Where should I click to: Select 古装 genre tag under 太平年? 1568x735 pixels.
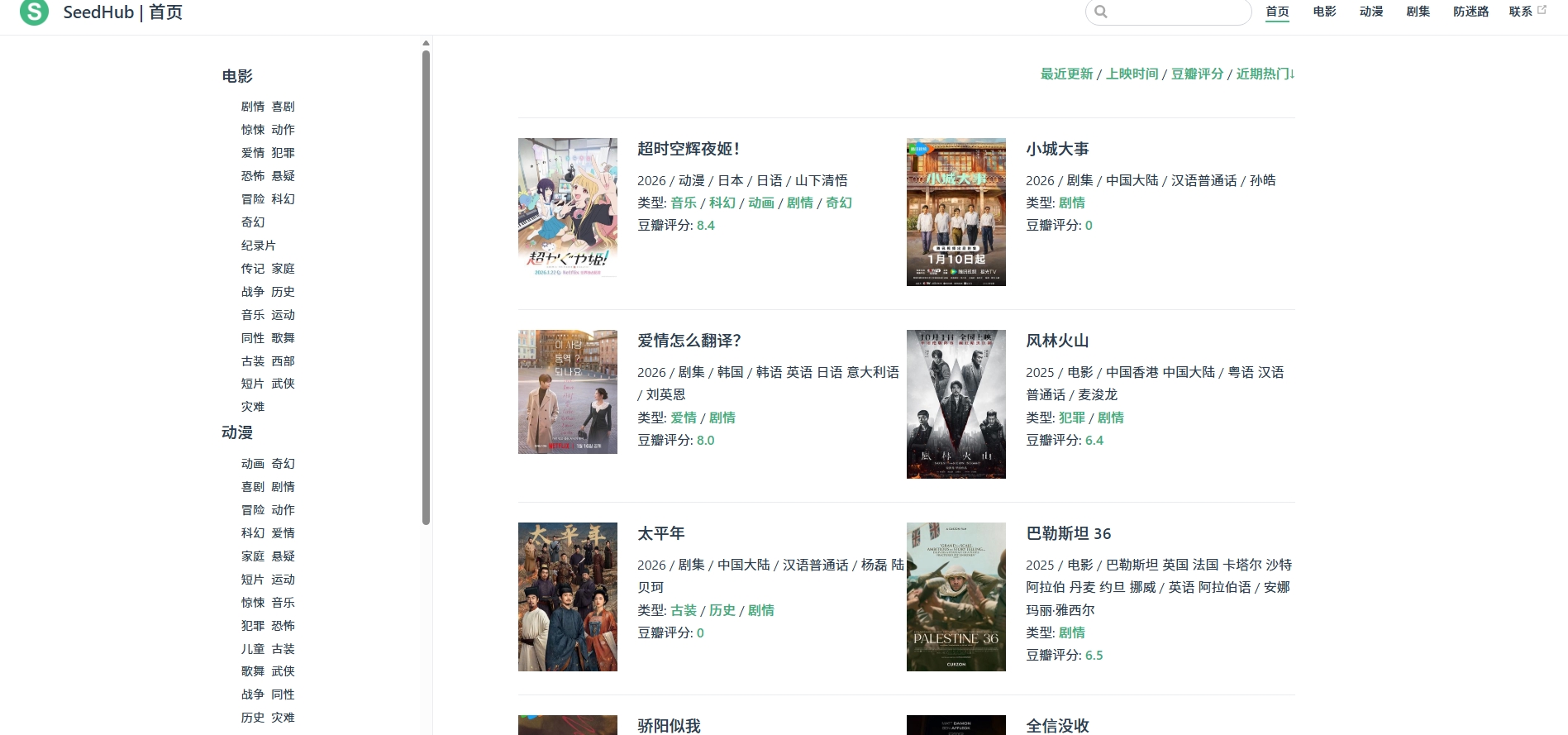click(684, 610)
